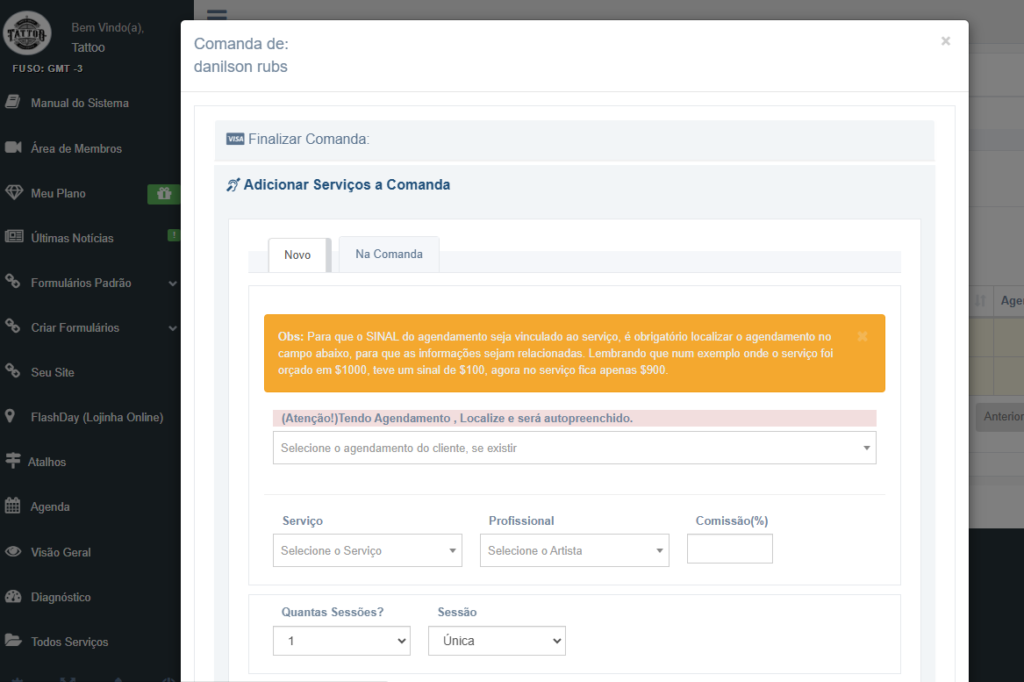
Task: Click the Visão Geral eye icon
Action: [x=13, y=551]
